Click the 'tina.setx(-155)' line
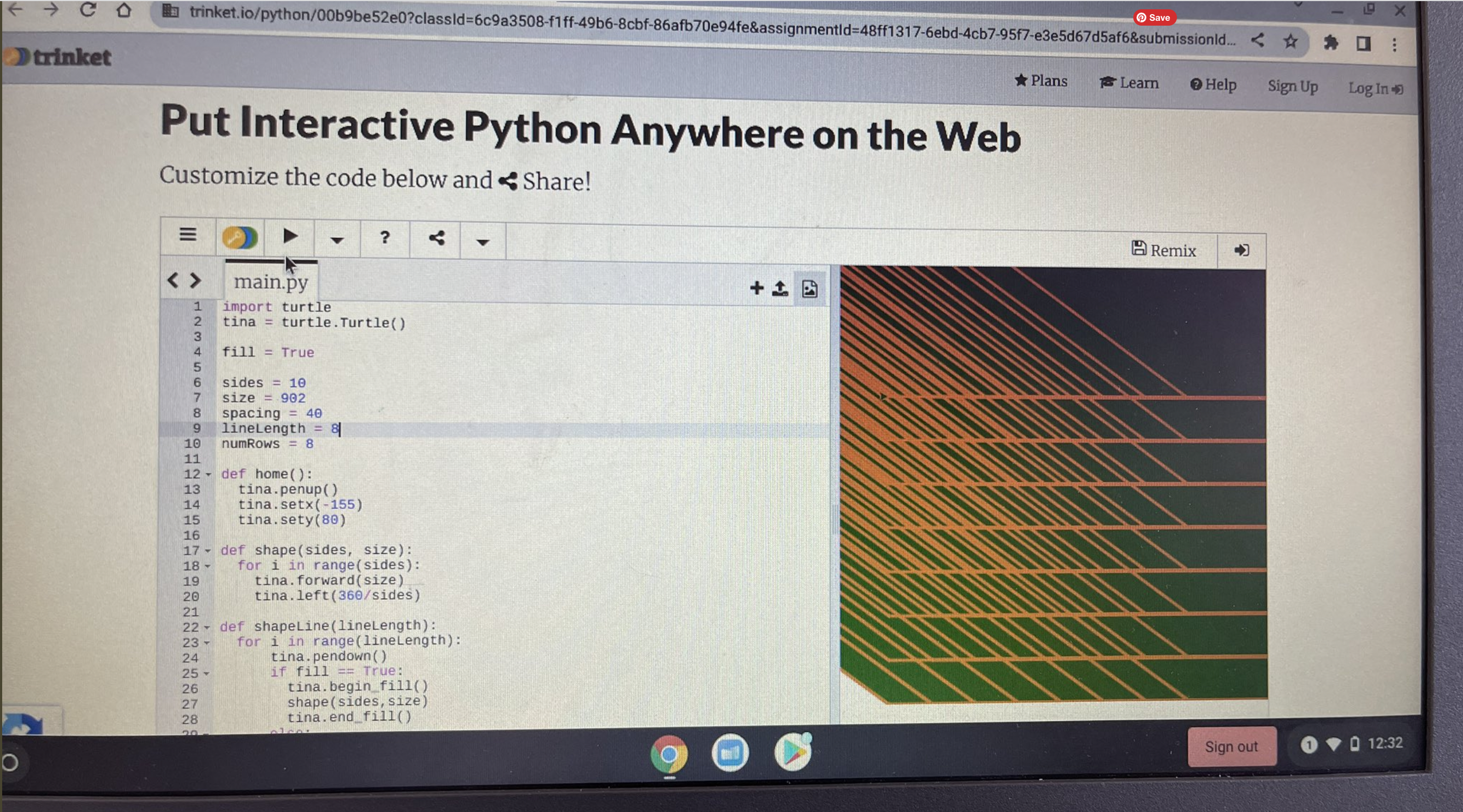This screenshot has height=812, width=1463. (300, 505)
